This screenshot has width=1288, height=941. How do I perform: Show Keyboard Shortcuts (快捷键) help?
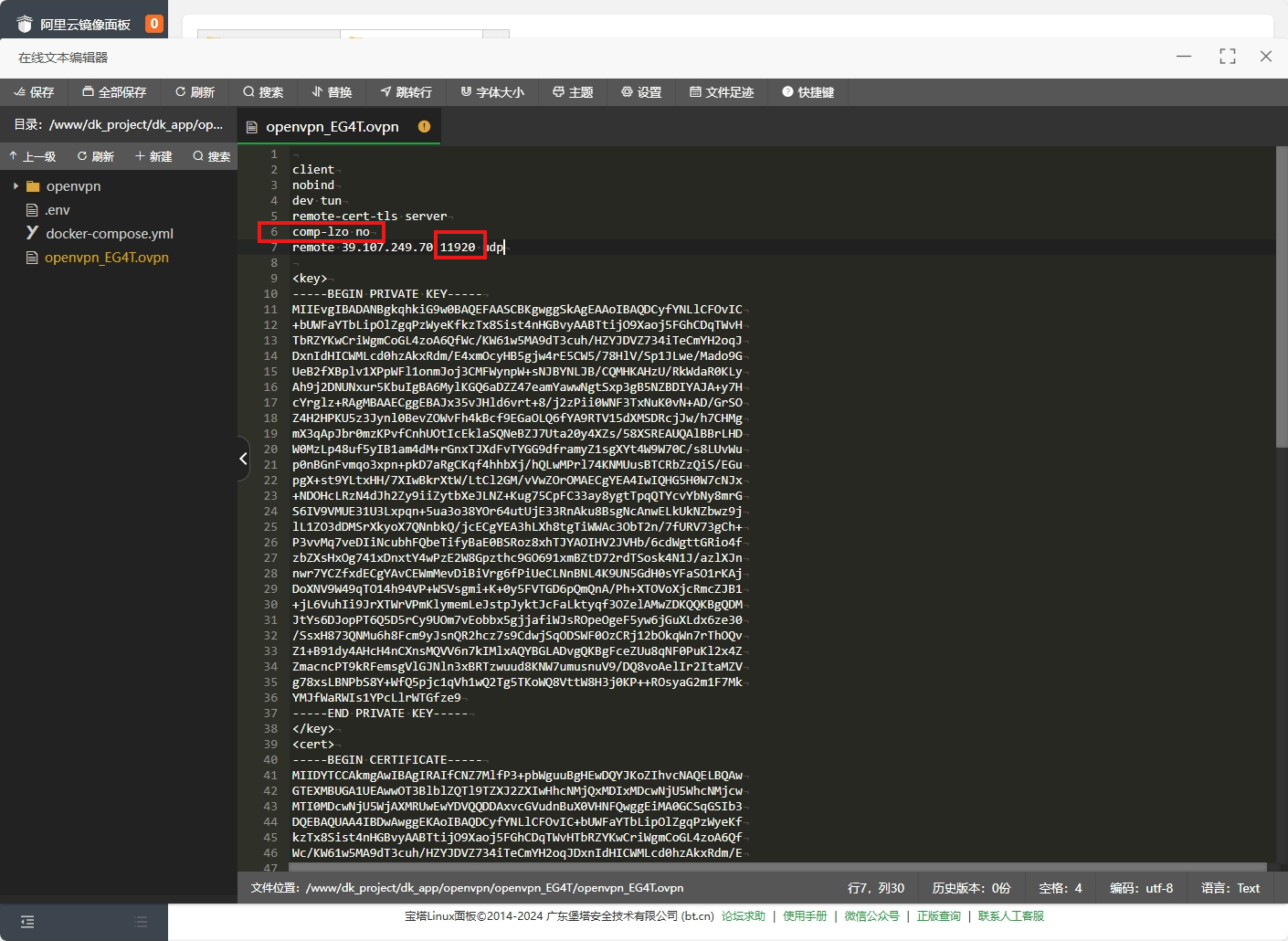808,92
